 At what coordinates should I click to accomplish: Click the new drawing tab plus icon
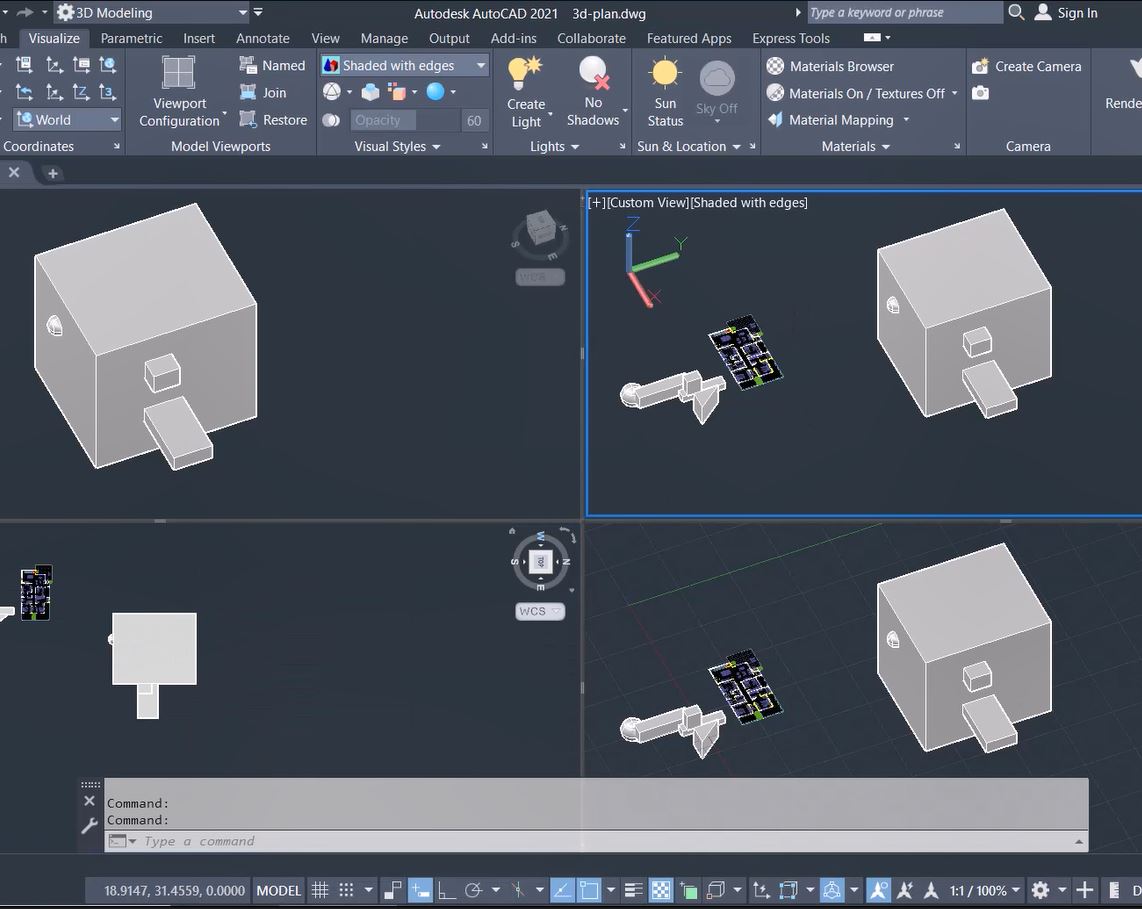(x=53, y=173)
